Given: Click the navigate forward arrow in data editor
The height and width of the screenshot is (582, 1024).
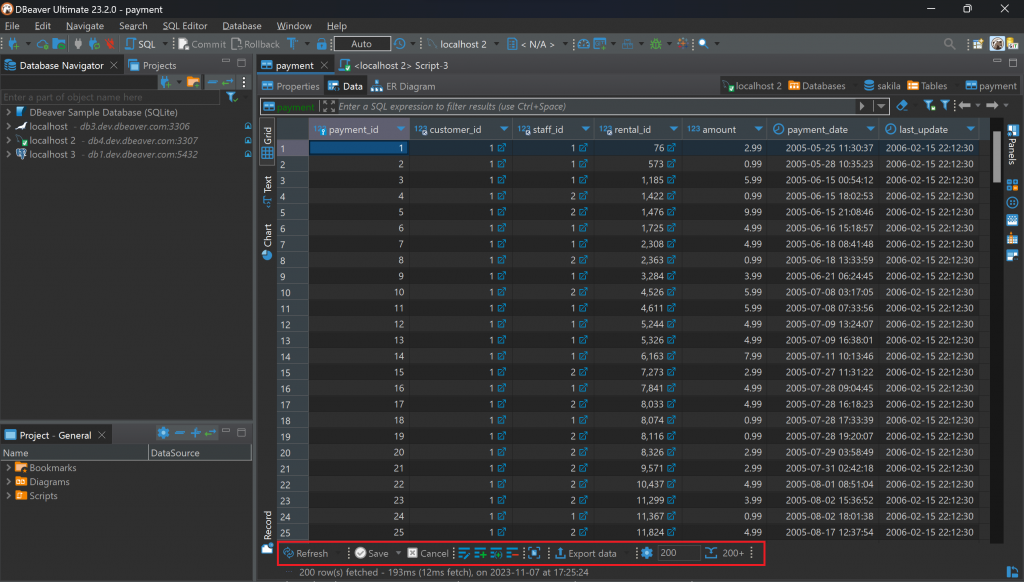Looking at the screenshot, I should click(x=992, y=106).
